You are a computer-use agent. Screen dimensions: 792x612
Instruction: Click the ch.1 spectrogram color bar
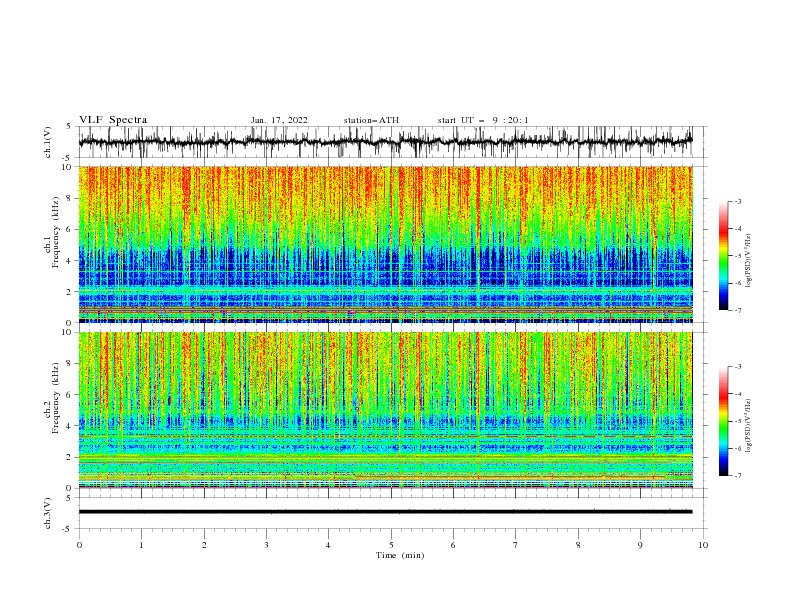click(723, 256)
